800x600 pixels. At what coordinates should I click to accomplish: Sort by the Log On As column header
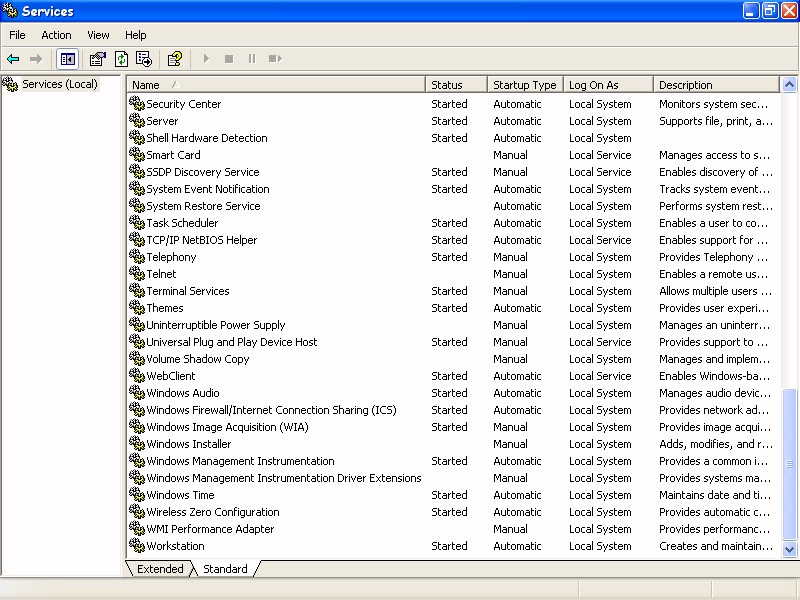click(608, 85)
